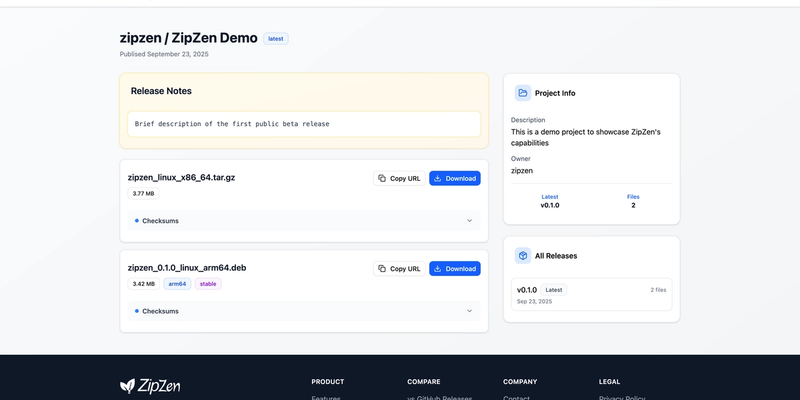
Task: Click the owner name zipzen
Action: [x=522, y=170]
